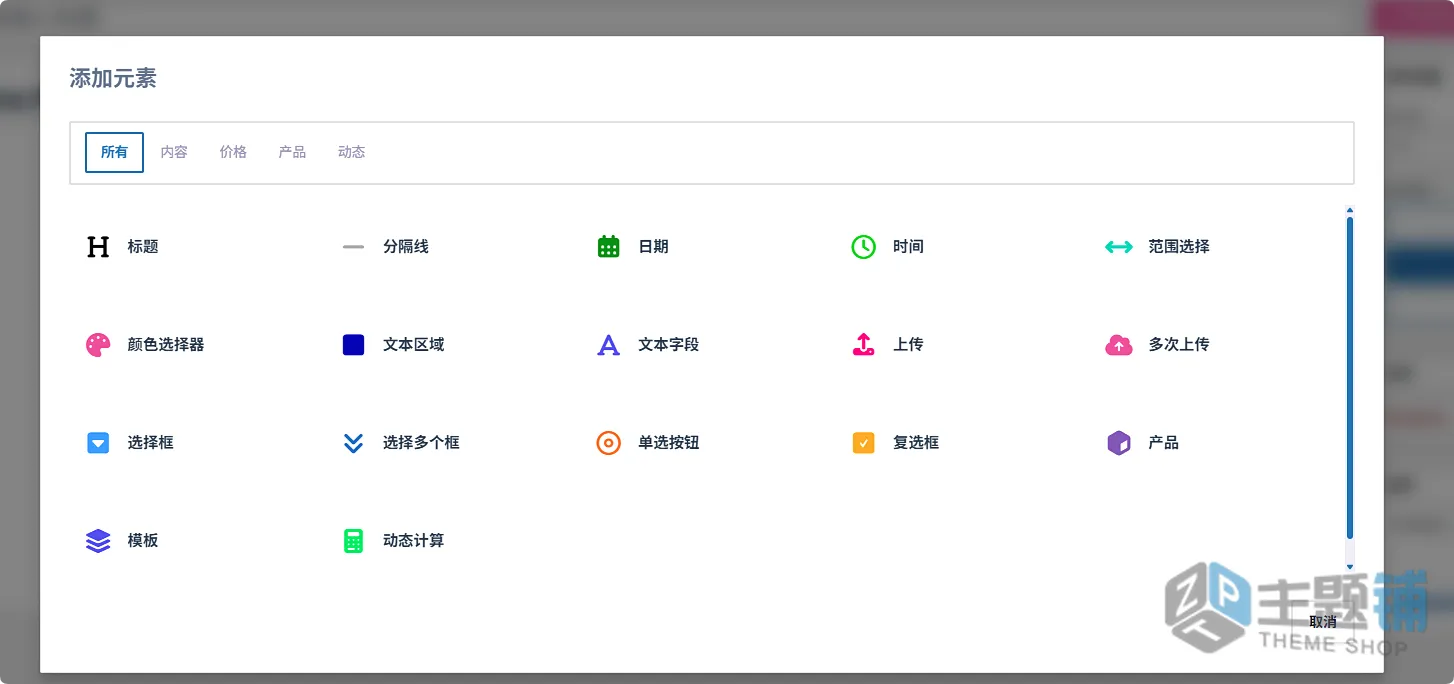Click the pink upload arrow icon for 上传
This screenshot has width=1454, height=684.
pyautogui.click(x=863, y=344)
